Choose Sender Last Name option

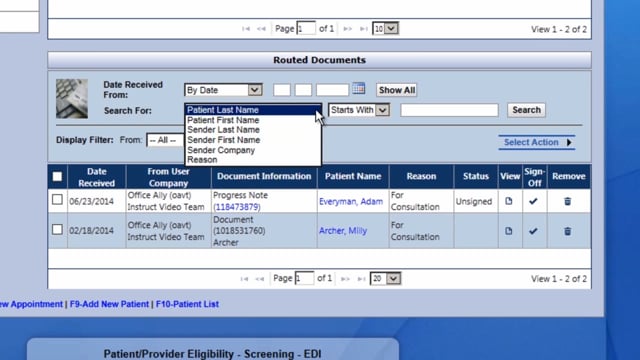click(253, 130)
